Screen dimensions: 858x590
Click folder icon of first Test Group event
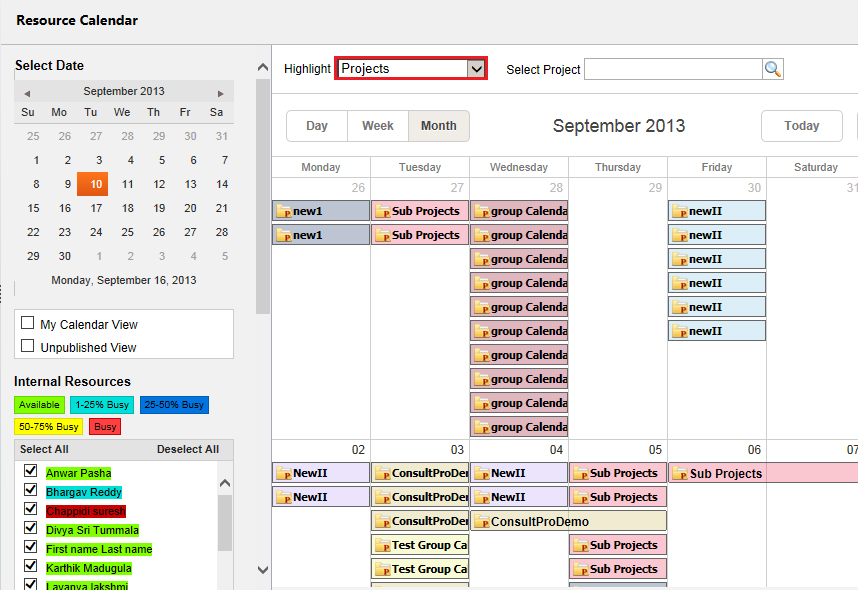point(383,545)
